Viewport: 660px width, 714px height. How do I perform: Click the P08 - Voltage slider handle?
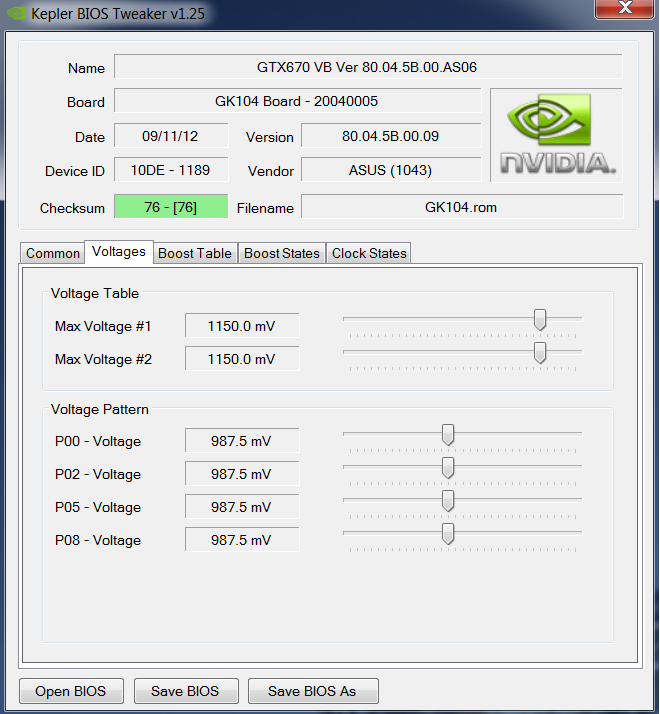click(x=448, y=534)
